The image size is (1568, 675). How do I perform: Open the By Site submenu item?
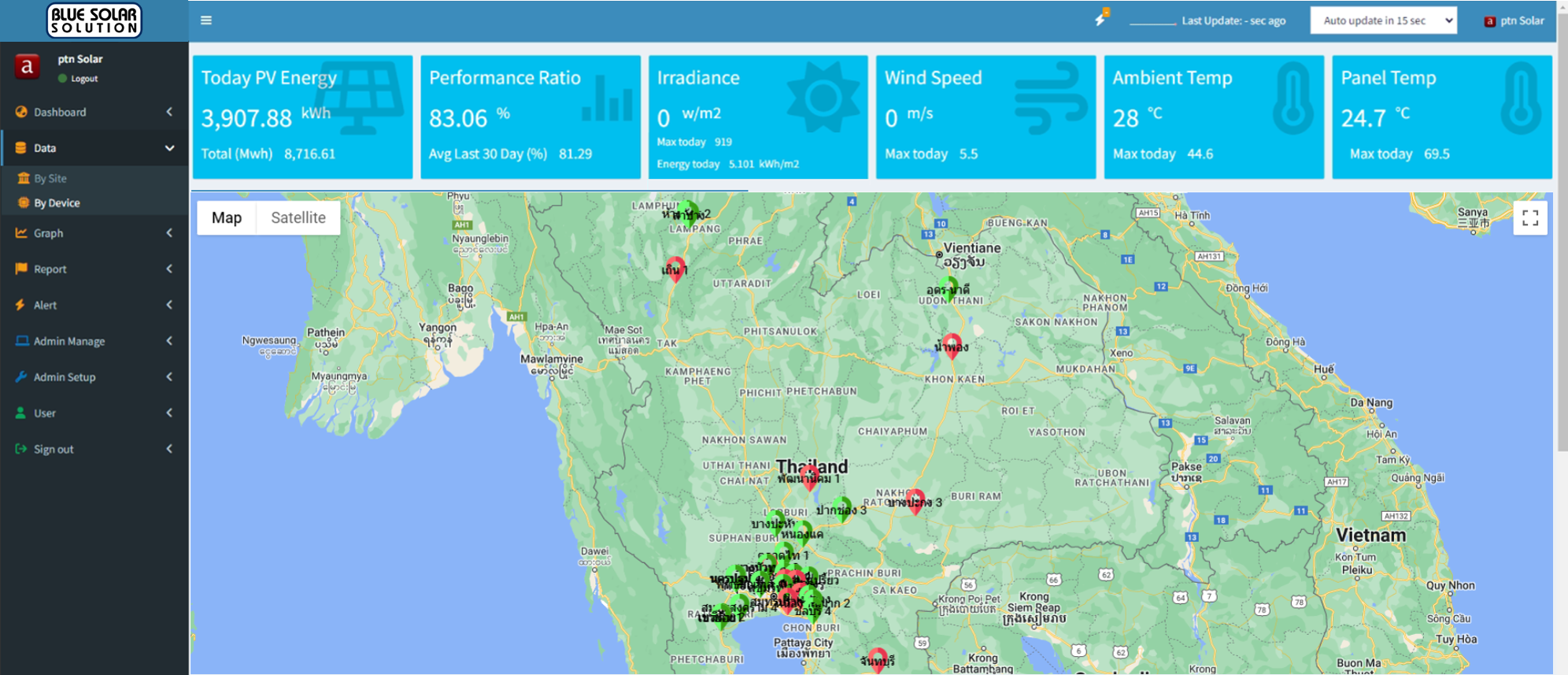(x=94, y=178)
